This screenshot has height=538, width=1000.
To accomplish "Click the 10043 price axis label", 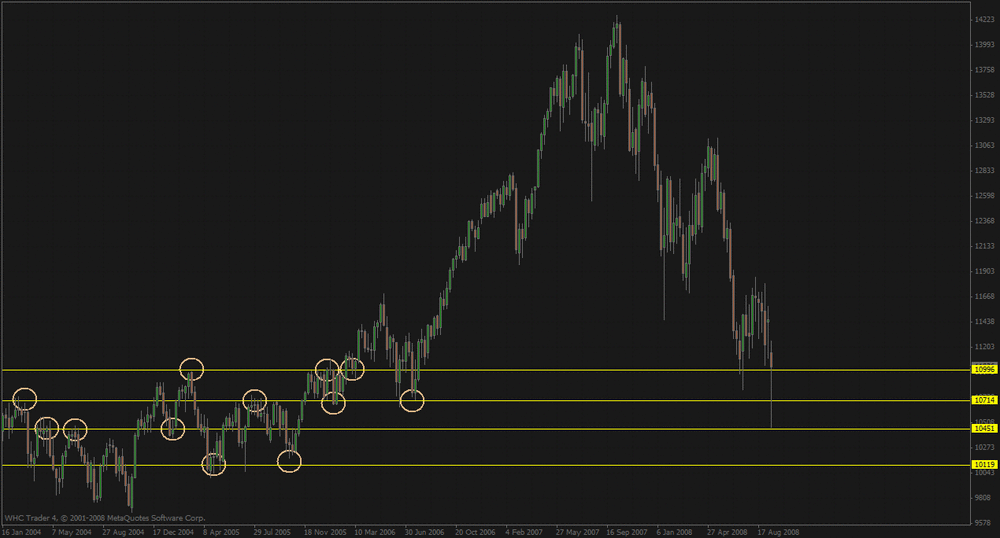I will click(984, 472).
